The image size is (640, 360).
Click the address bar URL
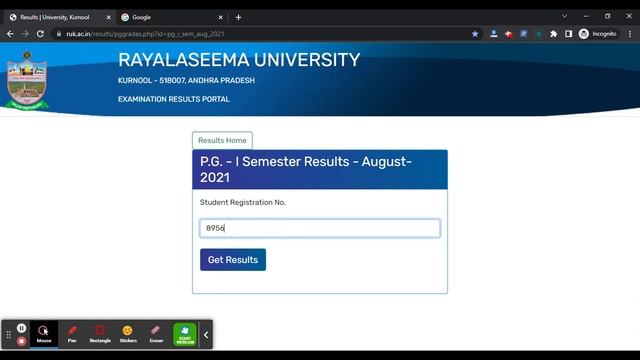(145, 34)
